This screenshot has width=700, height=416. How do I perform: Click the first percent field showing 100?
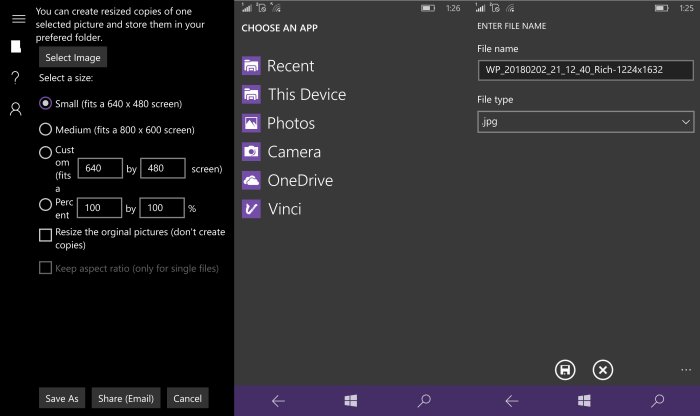pos(99,208)
